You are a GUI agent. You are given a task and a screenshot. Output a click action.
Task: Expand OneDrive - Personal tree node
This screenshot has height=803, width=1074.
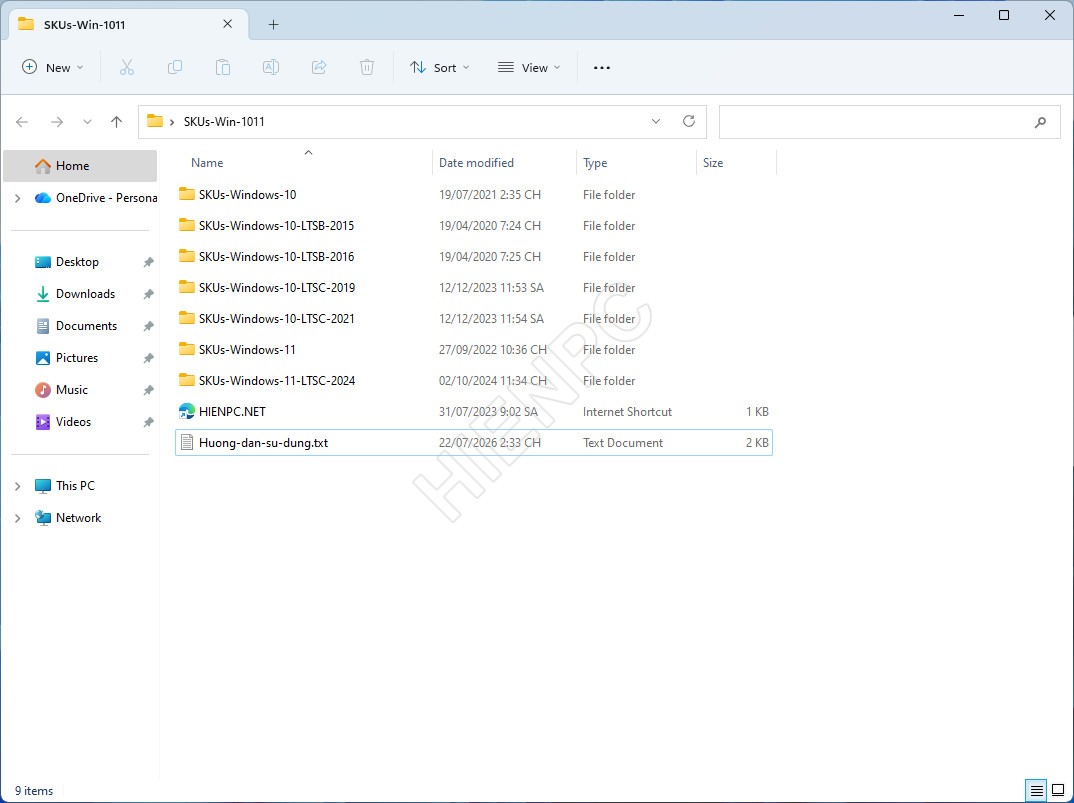coord(18,198)
